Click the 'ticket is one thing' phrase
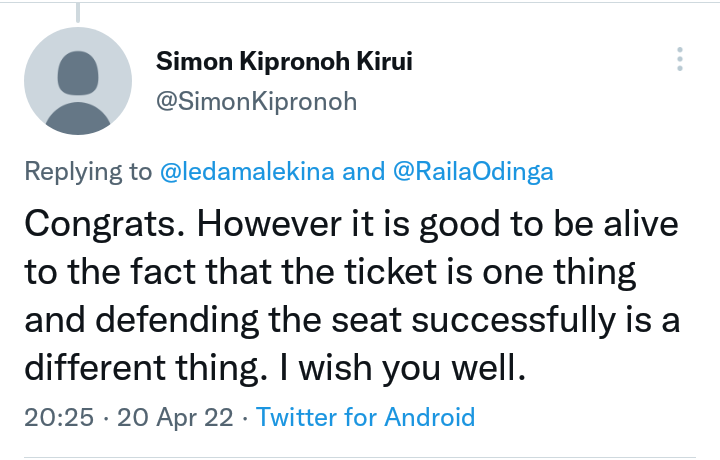Screen dimensions: 720x460 [x=490, y=272]
